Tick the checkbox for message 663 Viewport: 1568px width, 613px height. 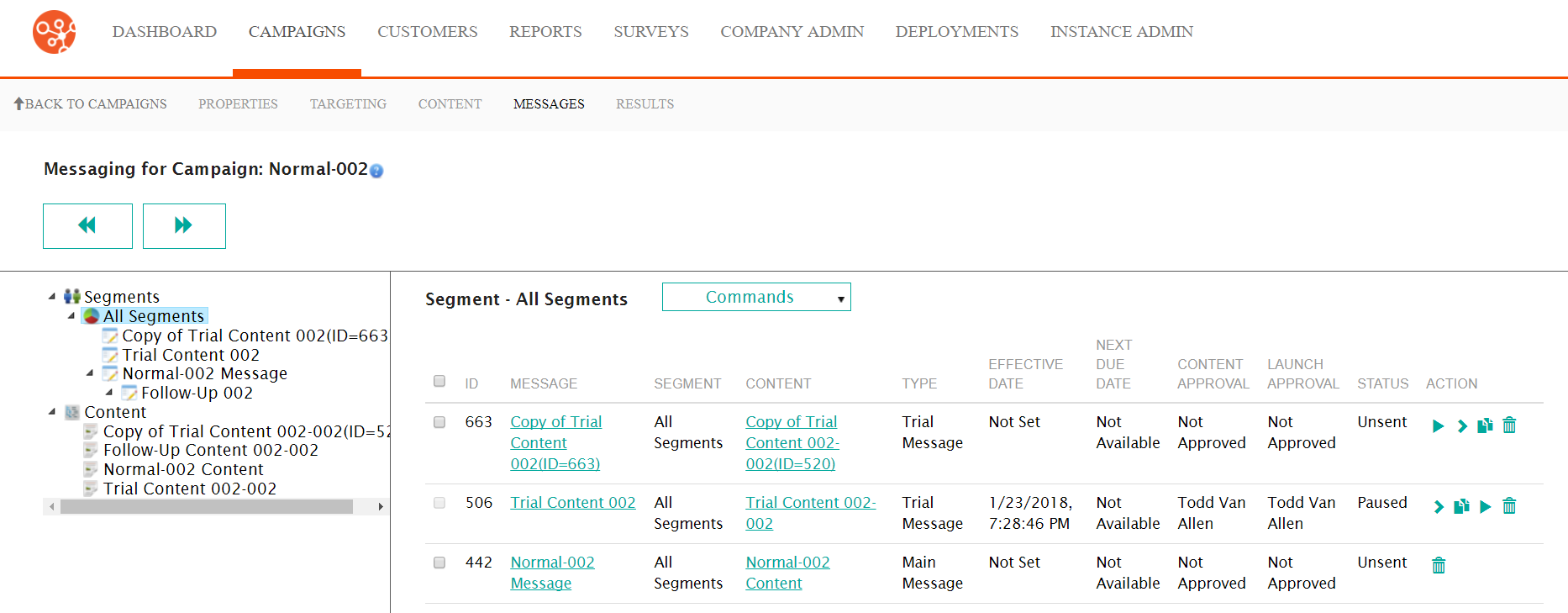[439, 422]
